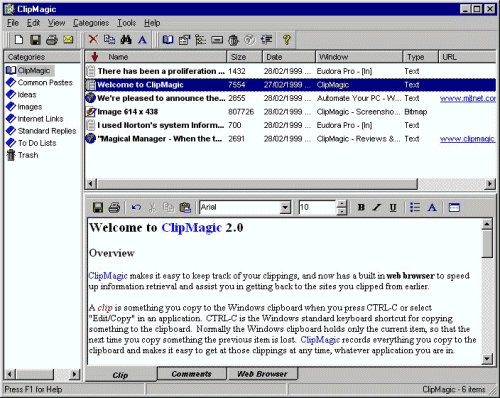The height and width of the screenshot is (398, 500).
Task: Save clip text using editor floppy icon
Action: coord(98,208)
